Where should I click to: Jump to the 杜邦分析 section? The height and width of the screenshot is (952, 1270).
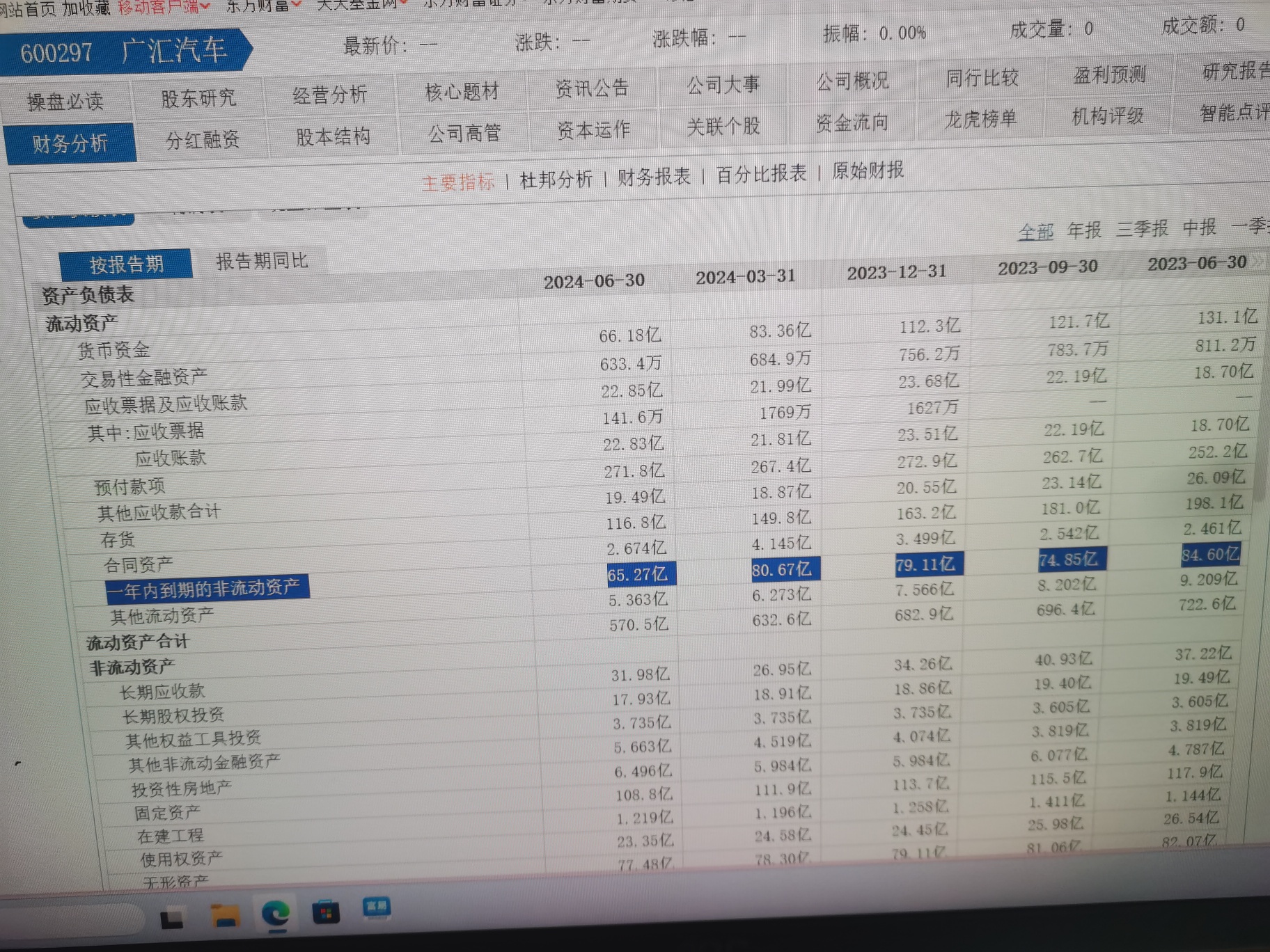556,180
